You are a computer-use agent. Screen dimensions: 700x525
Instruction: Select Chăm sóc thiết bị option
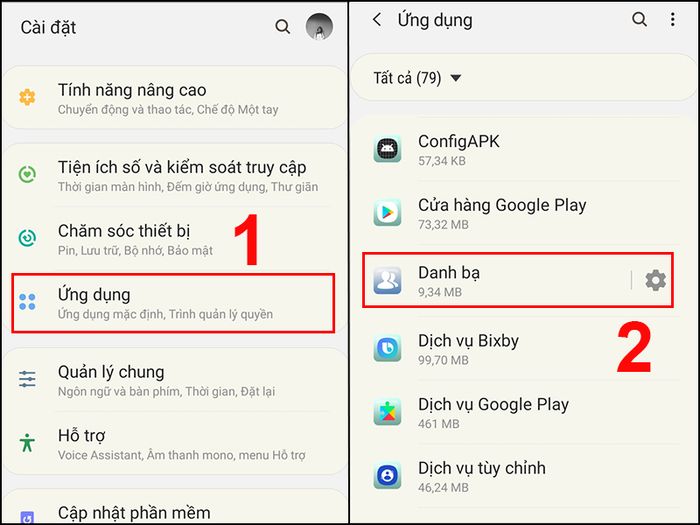175,239
